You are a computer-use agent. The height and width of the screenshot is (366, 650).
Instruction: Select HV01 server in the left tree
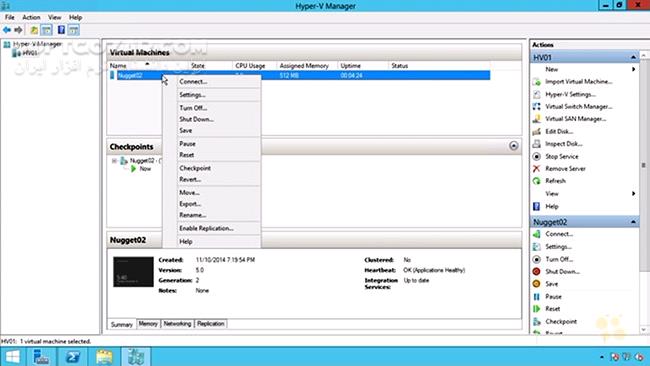(26, 53)
